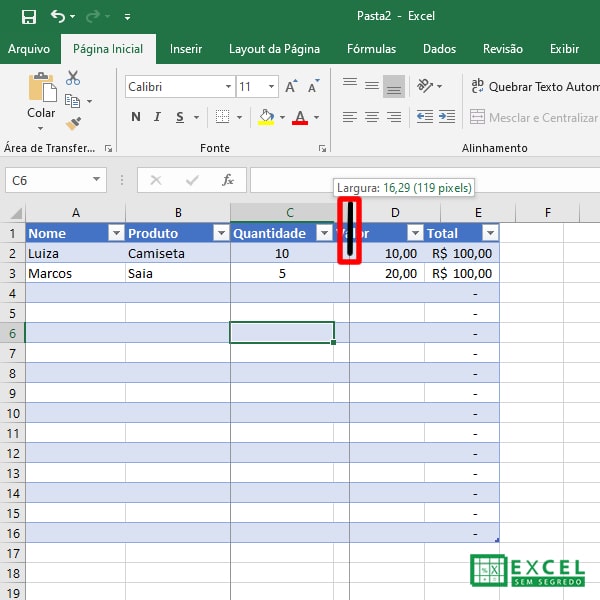Switch to the Fórmulas tab
This screenshot has height=600, width=600.
coord(371,48)
